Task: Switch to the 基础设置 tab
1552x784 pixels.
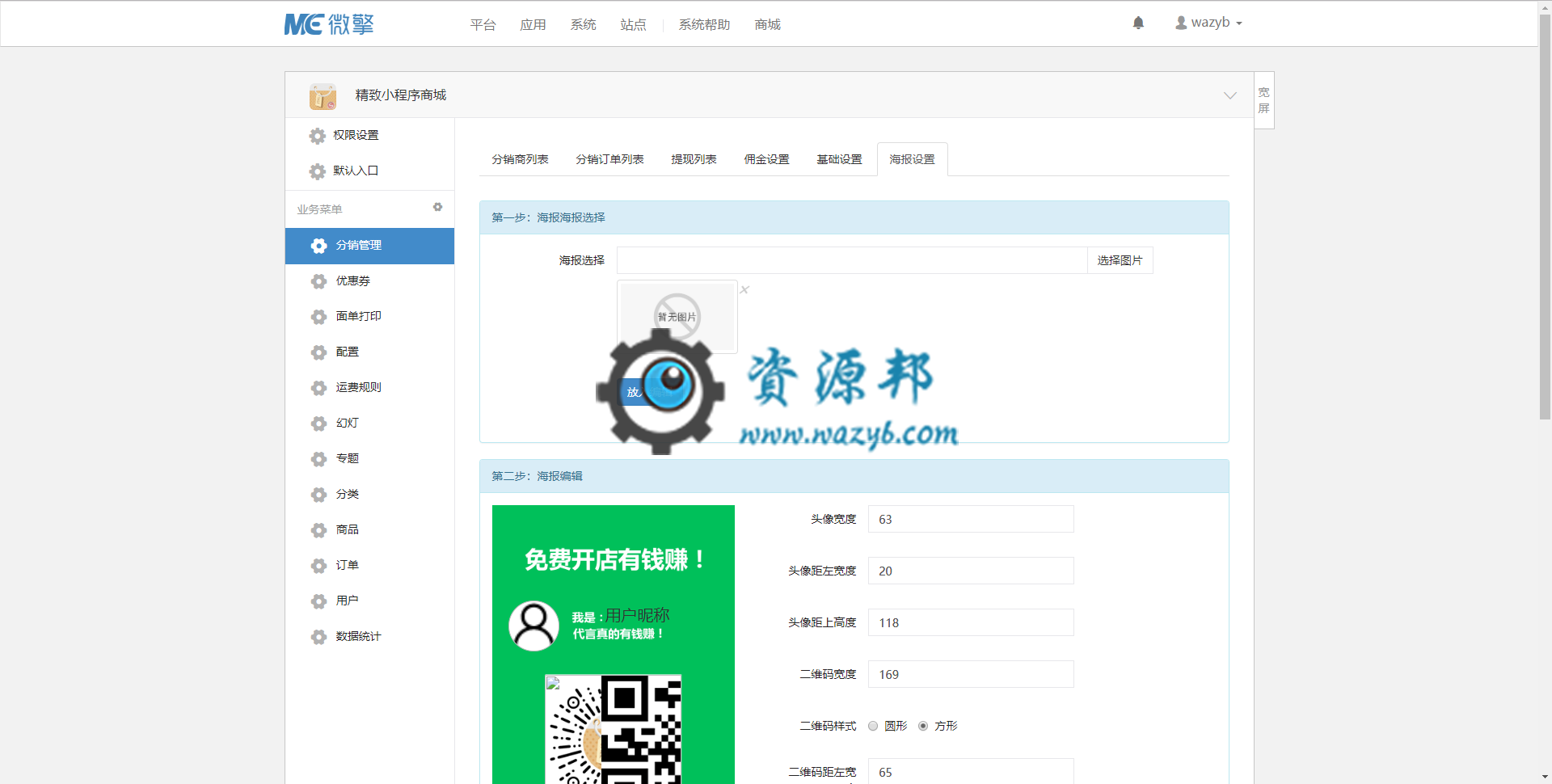Action: tap(839, 159)
